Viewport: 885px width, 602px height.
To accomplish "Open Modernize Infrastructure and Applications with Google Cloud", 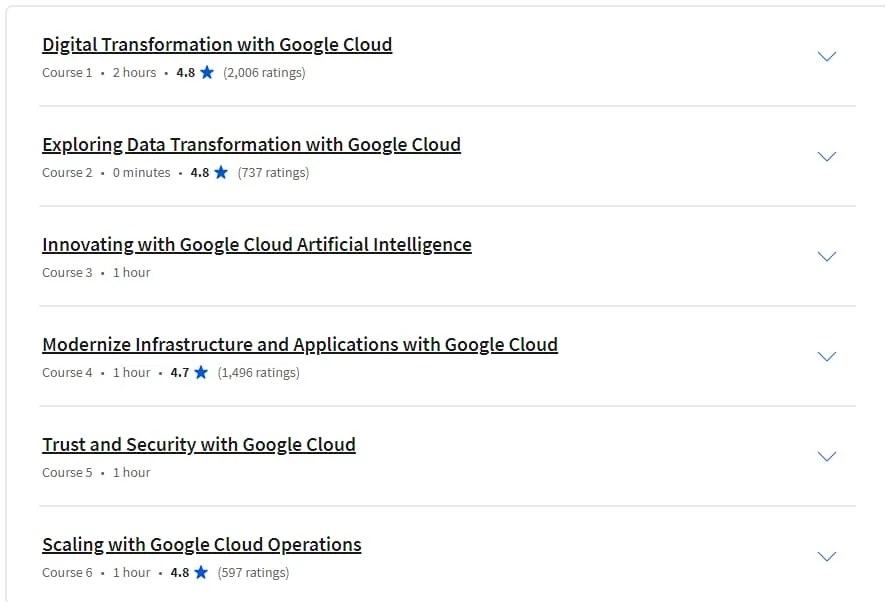I will 300,344.
